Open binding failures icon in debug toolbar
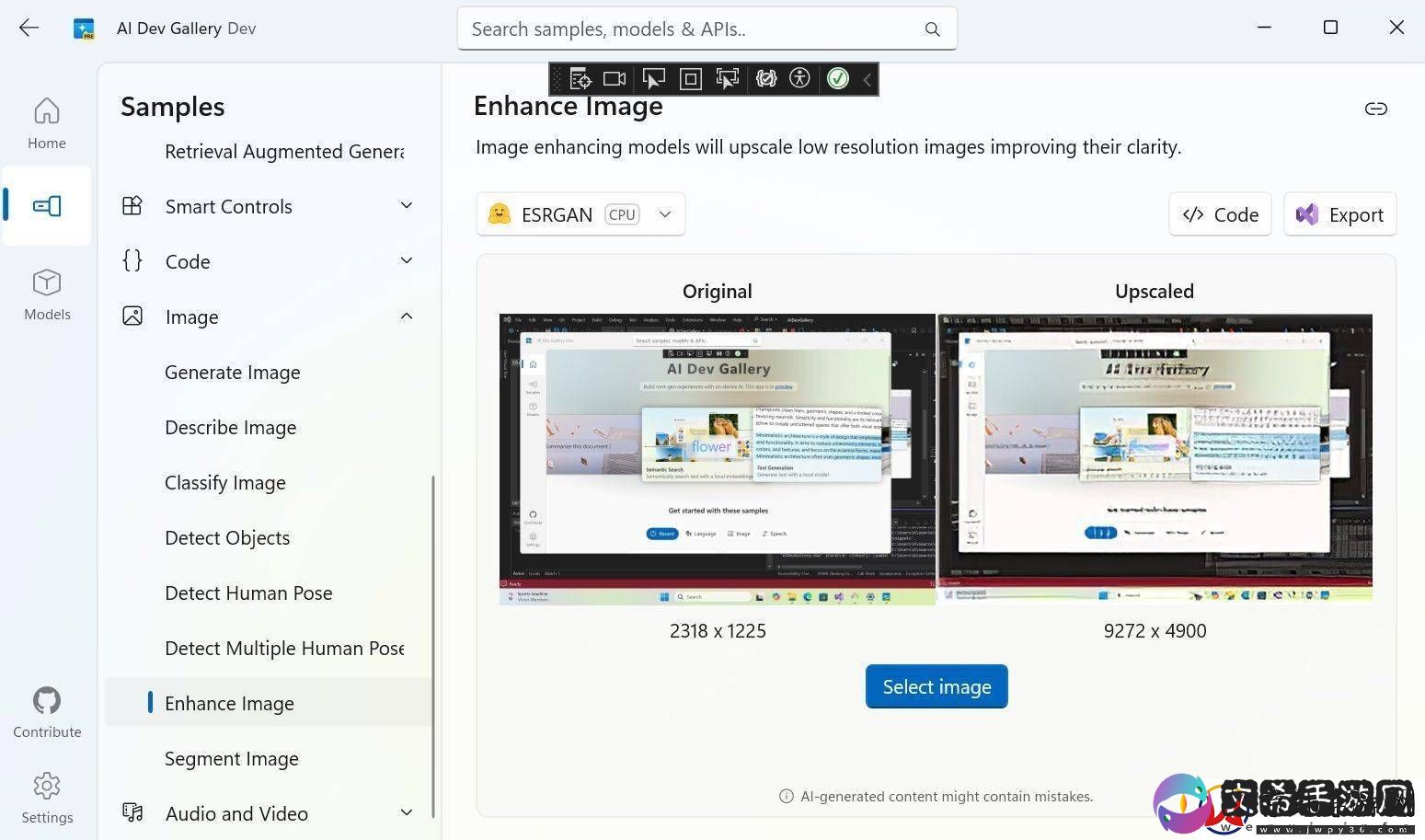This screenshot has width=1425, height=840. [765, 79]
